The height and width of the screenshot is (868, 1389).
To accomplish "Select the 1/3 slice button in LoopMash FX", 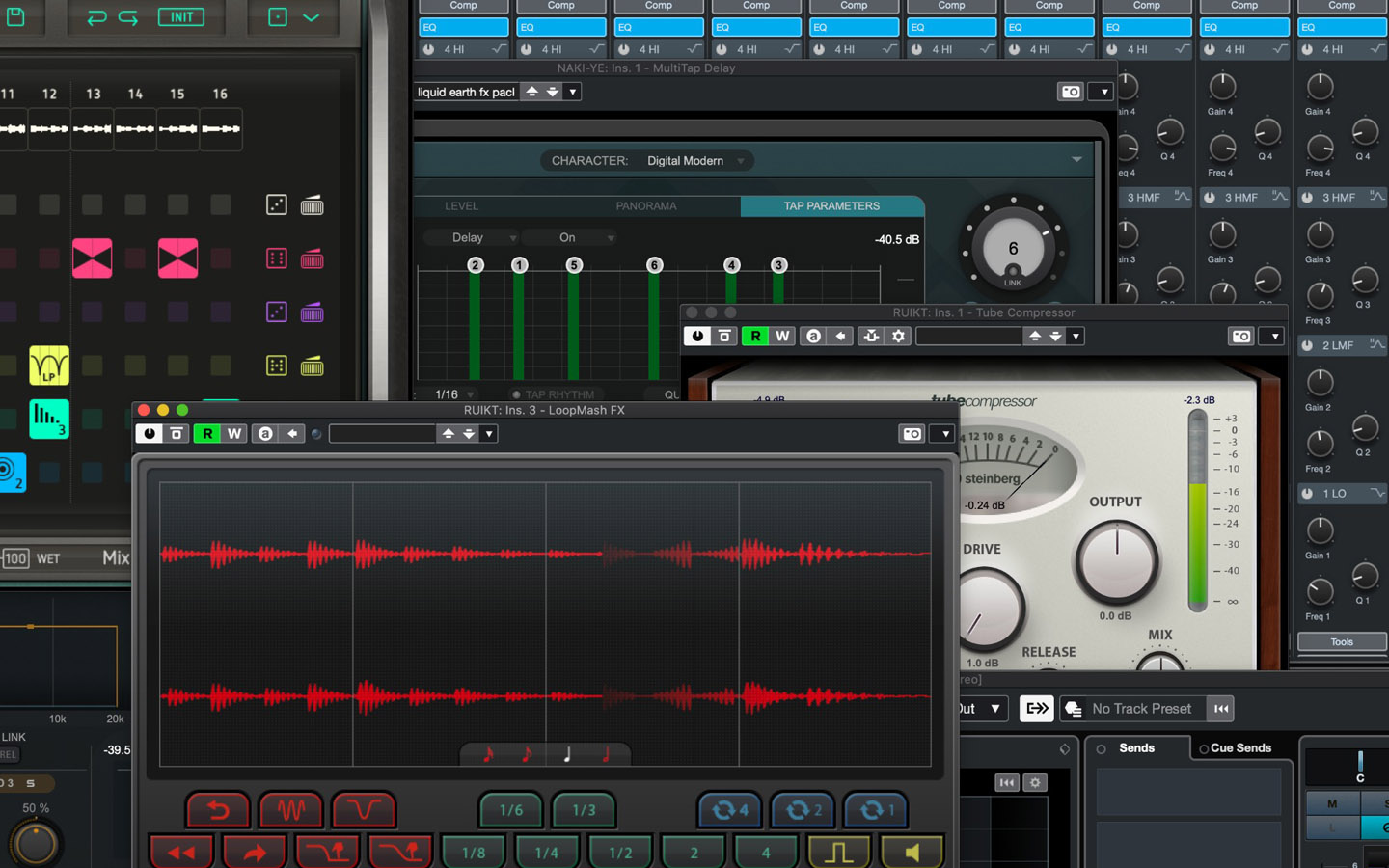I will [x=585, y=810].
